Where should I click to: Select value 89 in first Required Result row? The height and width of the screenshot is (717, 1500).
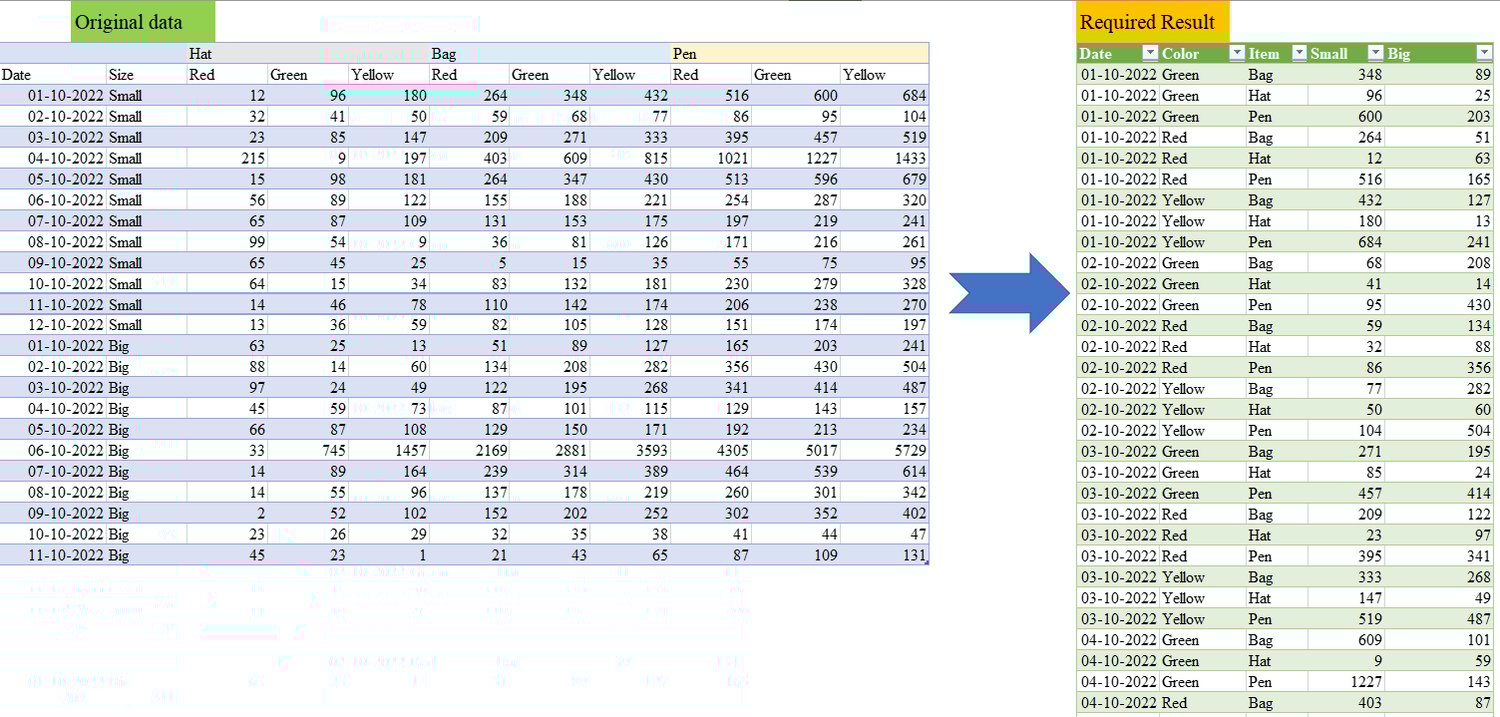1439,74
